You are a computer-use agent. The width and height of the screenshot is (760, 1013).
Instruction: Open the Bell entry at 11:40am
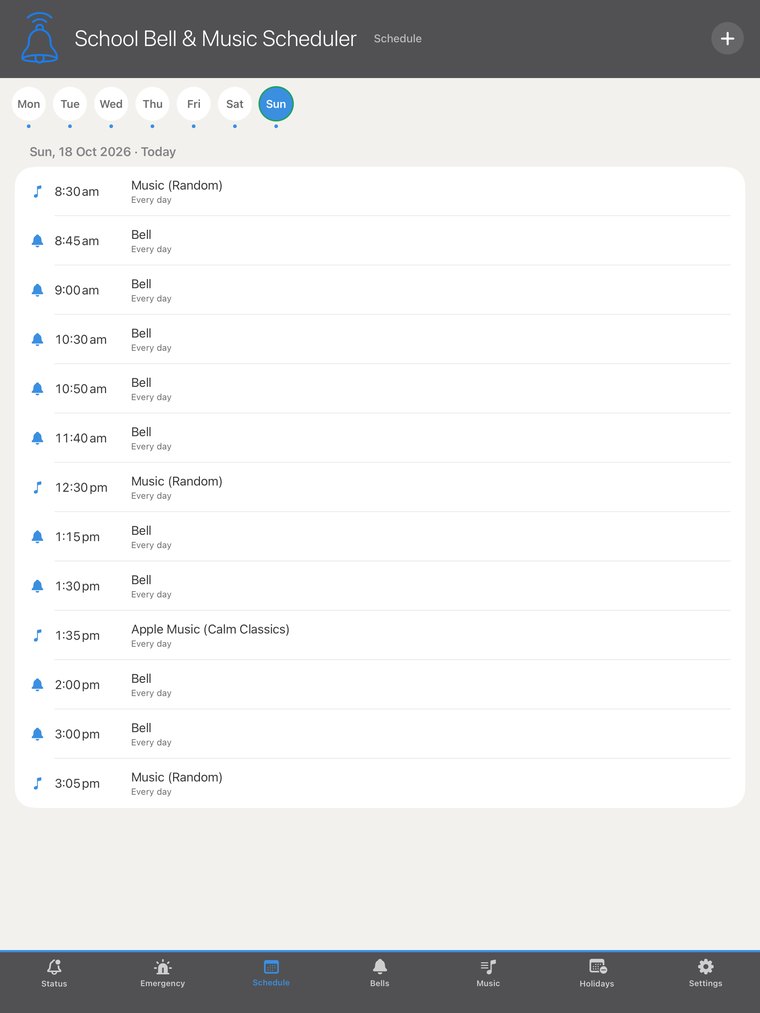380,438
